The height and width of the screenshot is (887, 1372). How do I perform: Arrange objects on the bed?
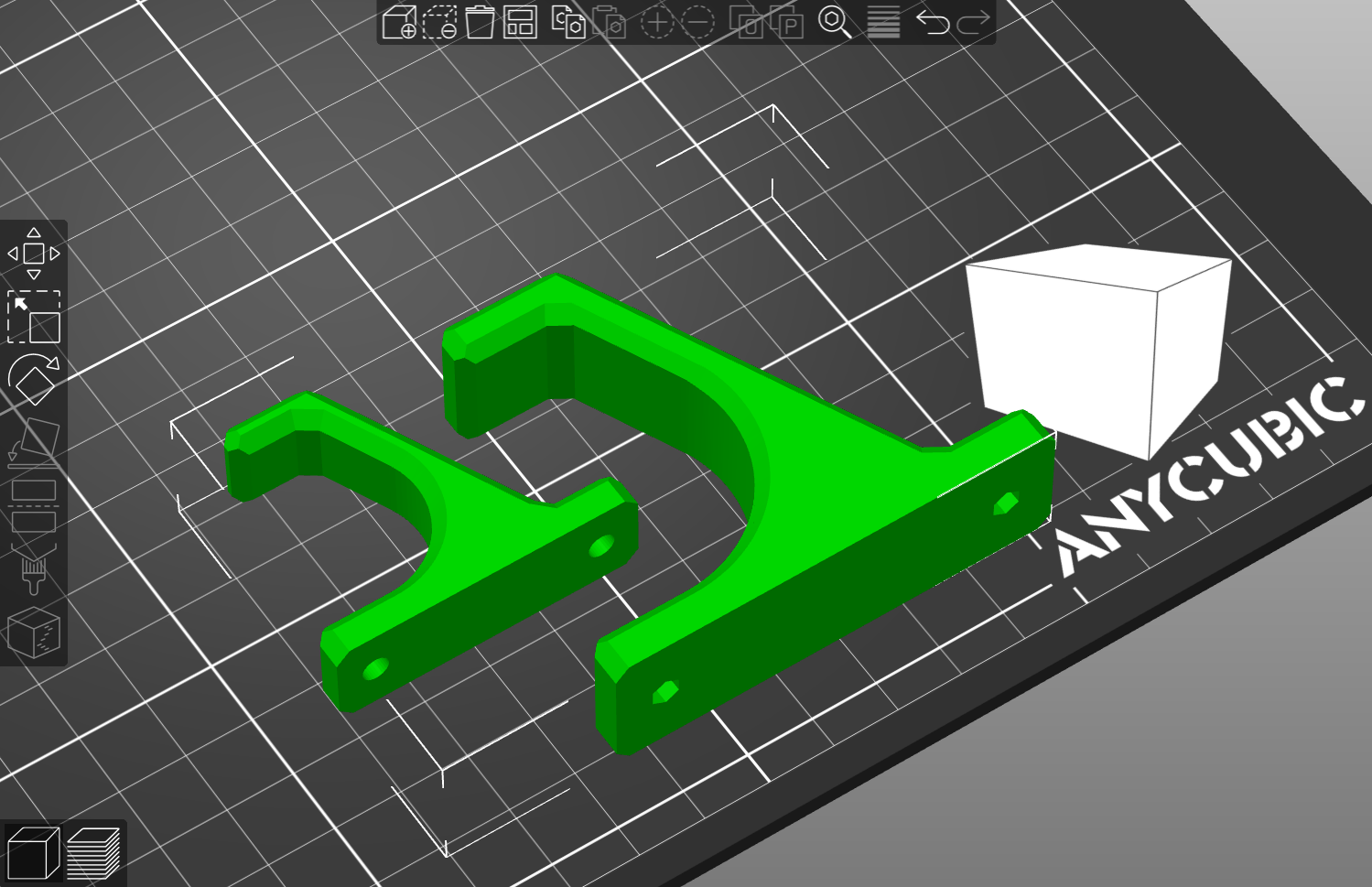[520, 22]
